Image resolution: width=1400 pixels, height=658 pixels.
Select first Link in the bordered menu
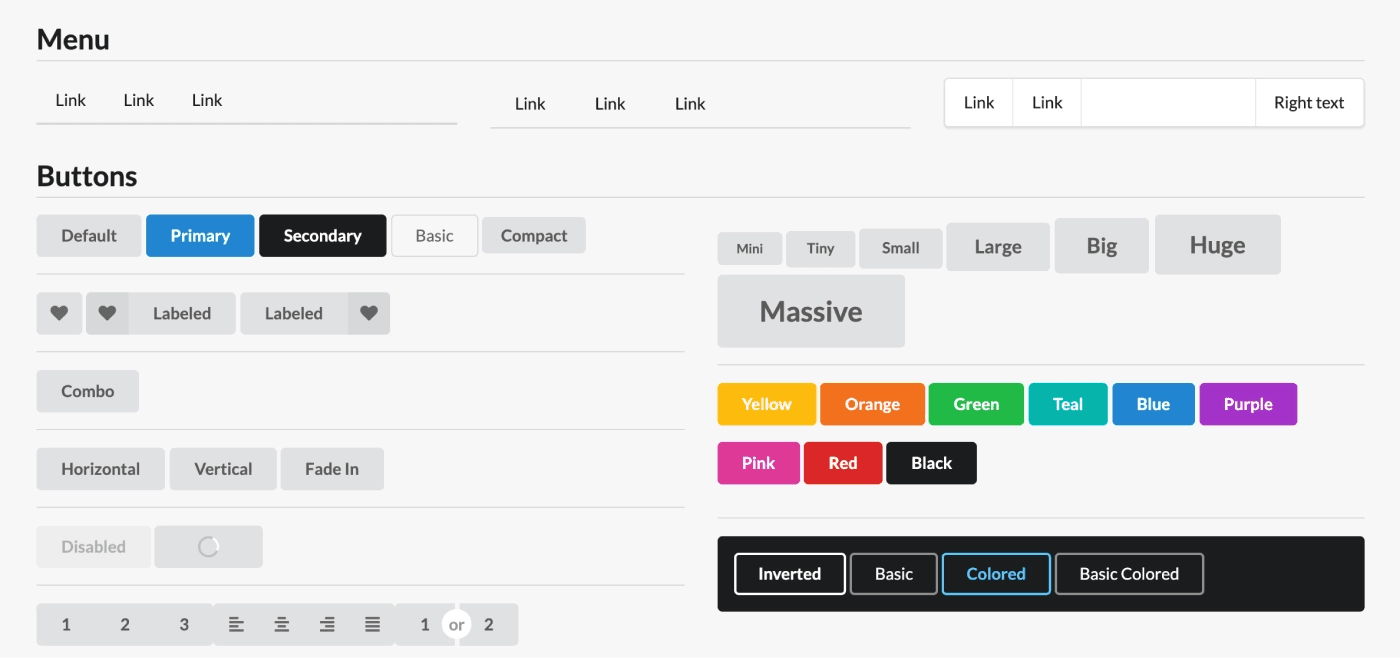(978, 103)
